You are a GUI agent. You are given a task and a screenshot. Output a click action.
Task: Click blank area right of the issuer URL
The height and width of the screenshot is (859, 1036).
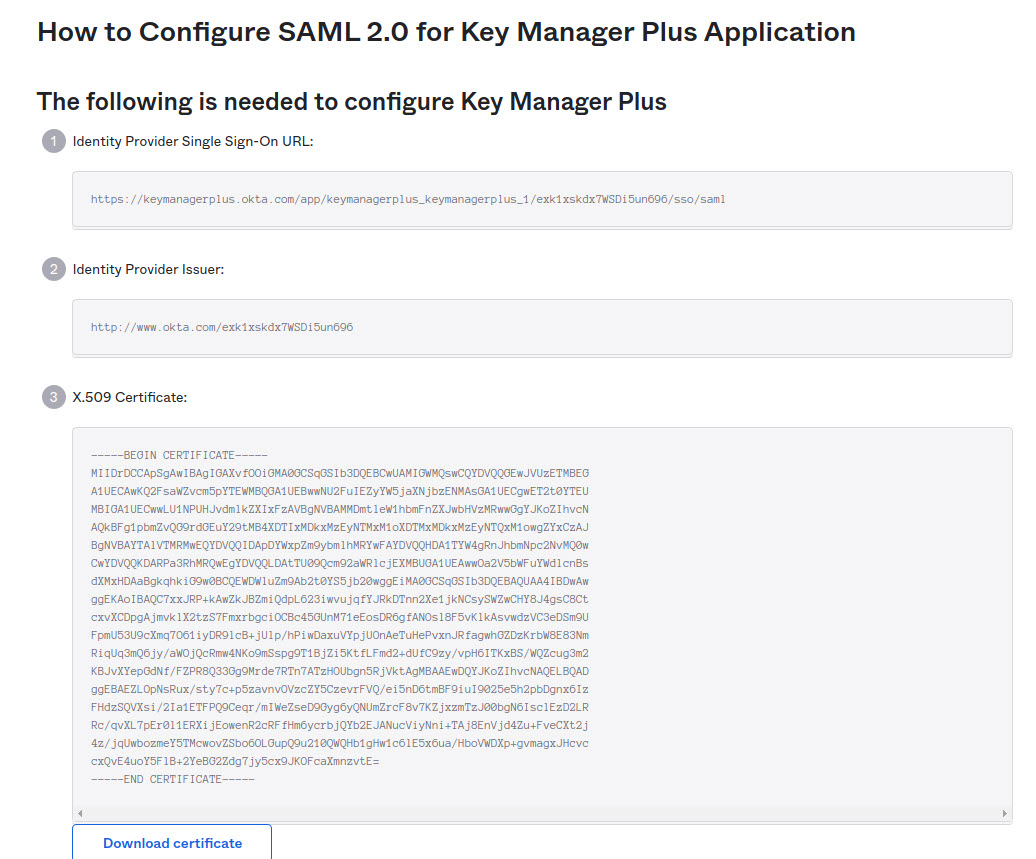(x=700, y=327)
